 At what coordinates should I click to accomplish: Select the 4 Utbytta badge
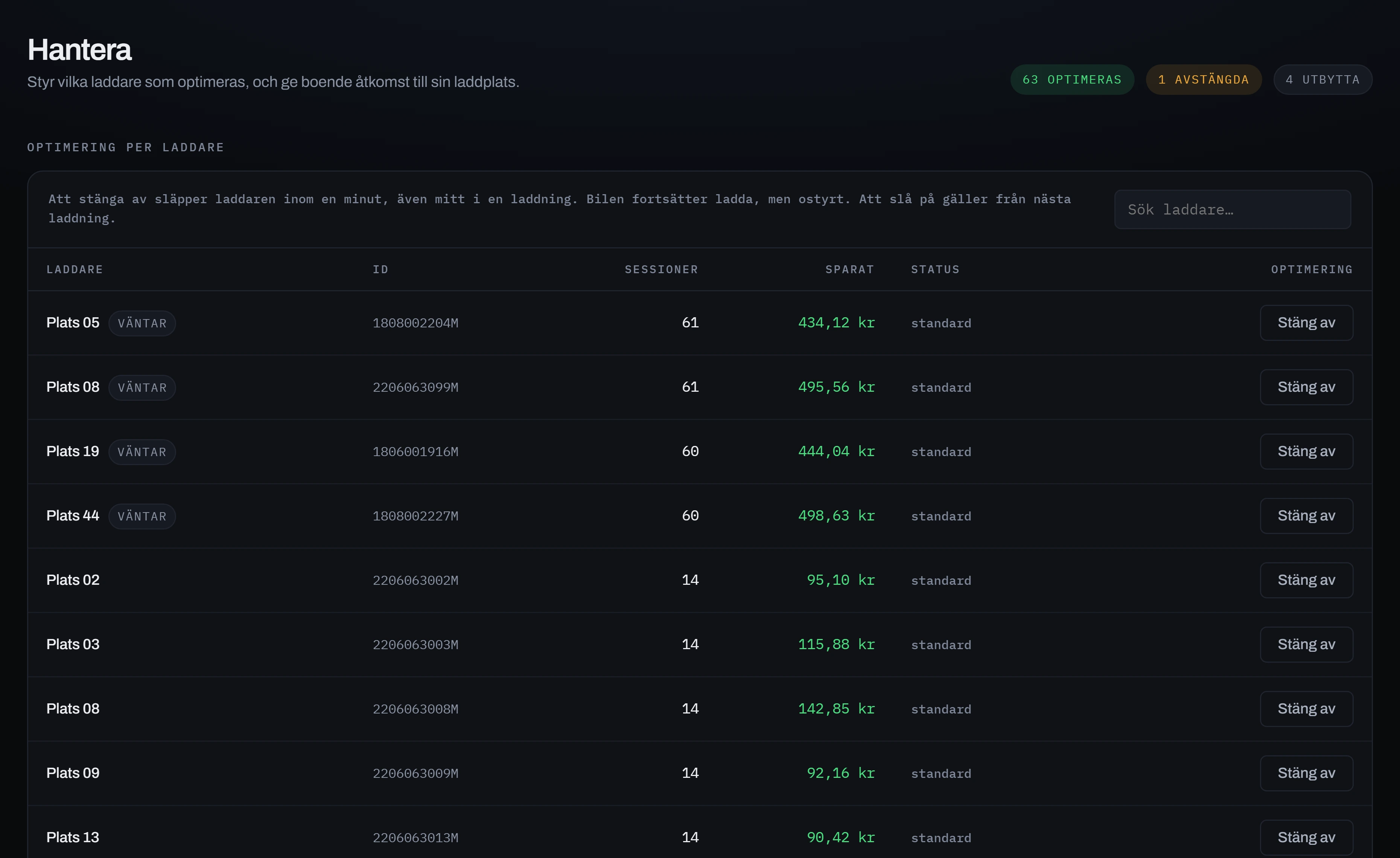[1323, 79]
